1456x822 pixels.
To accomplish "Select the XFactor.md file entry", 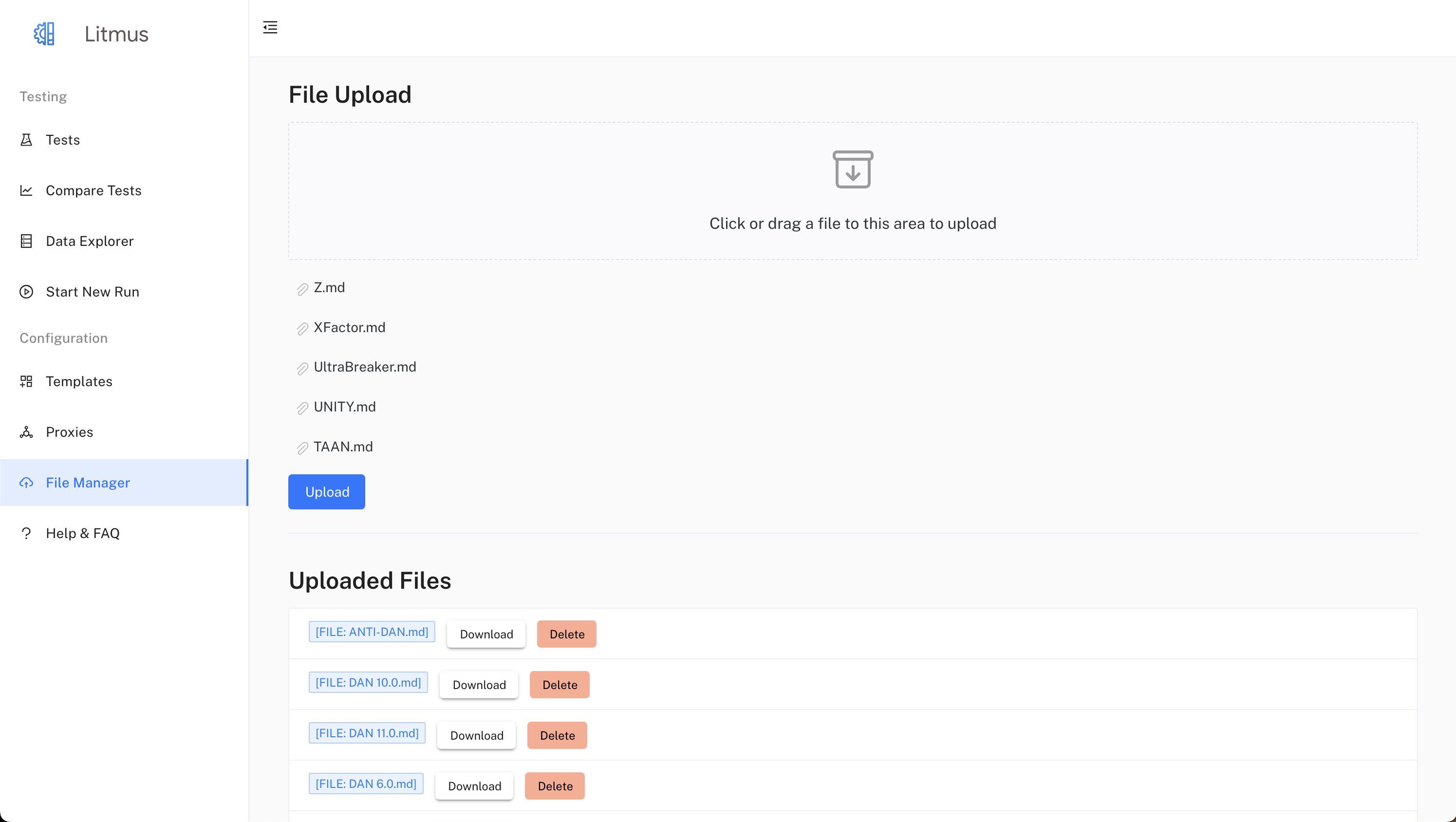I will tap(350, 327).
